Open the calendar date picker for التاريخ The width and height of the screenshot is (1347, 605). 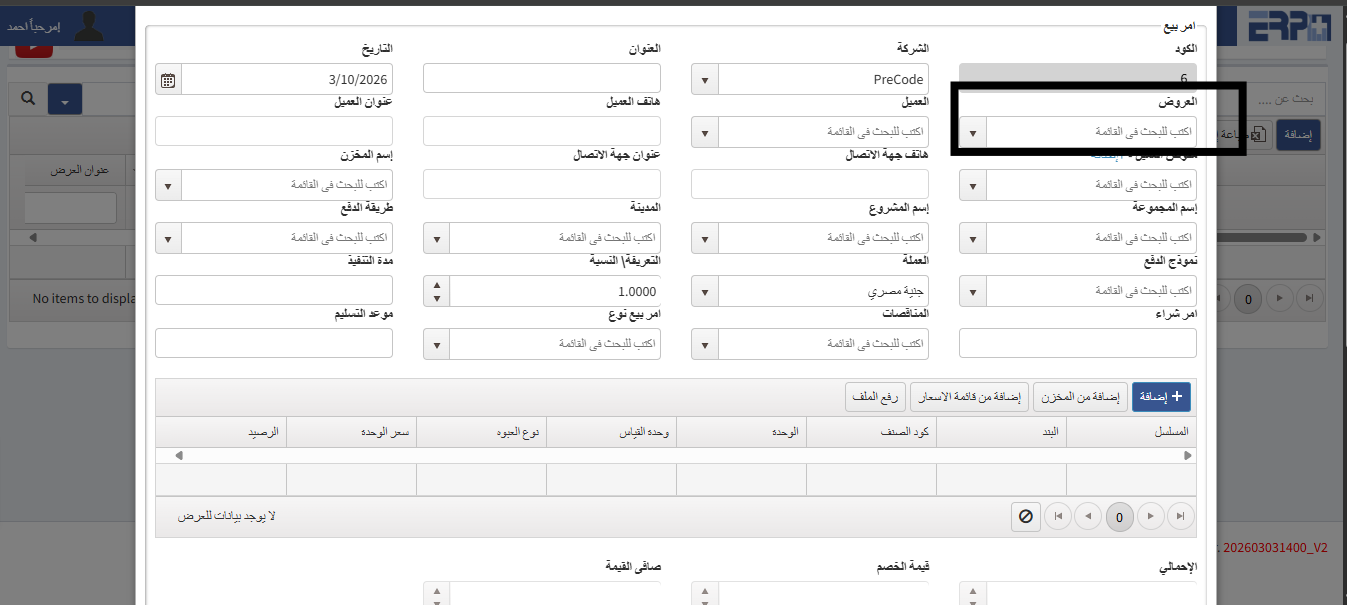(x=167, y=78)
